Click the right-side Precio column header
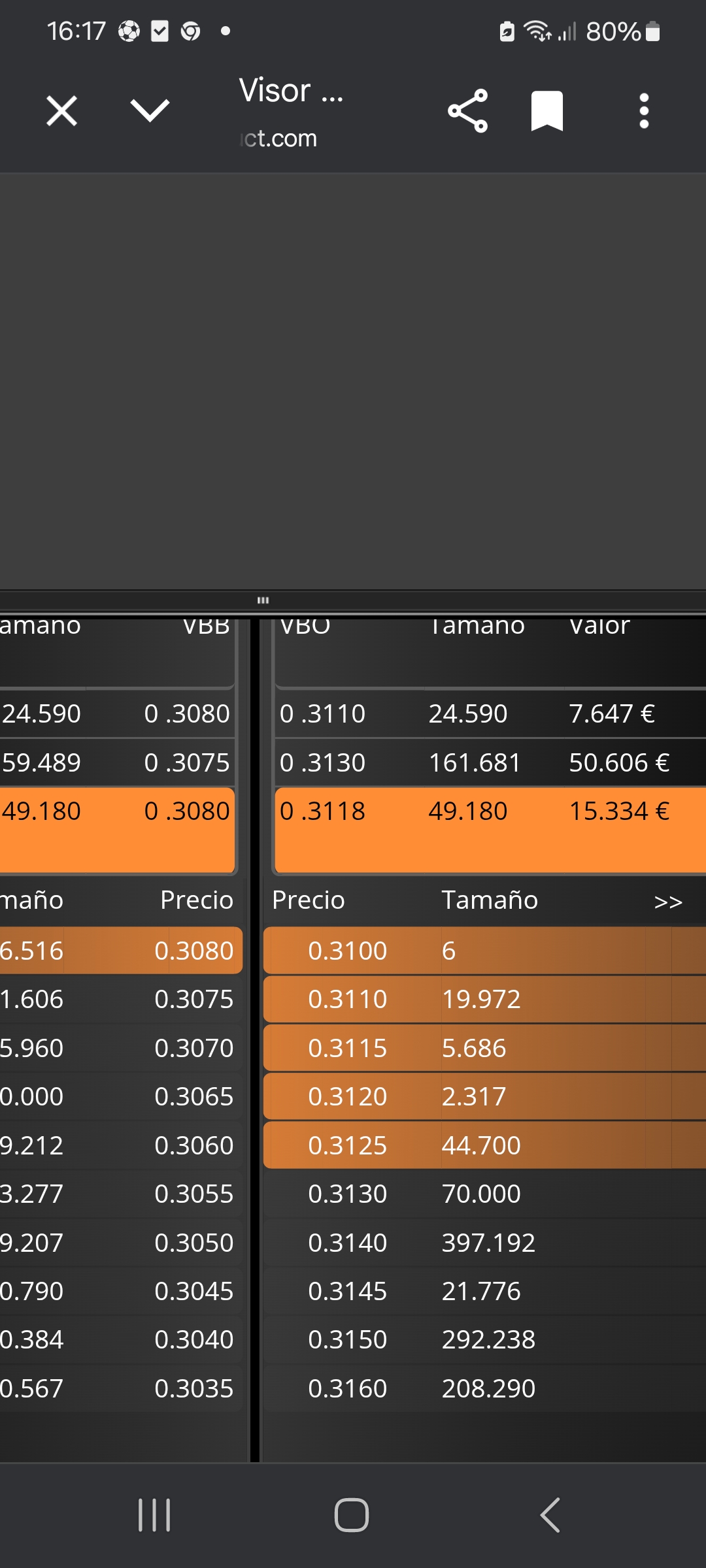 (x=308, y=900)
